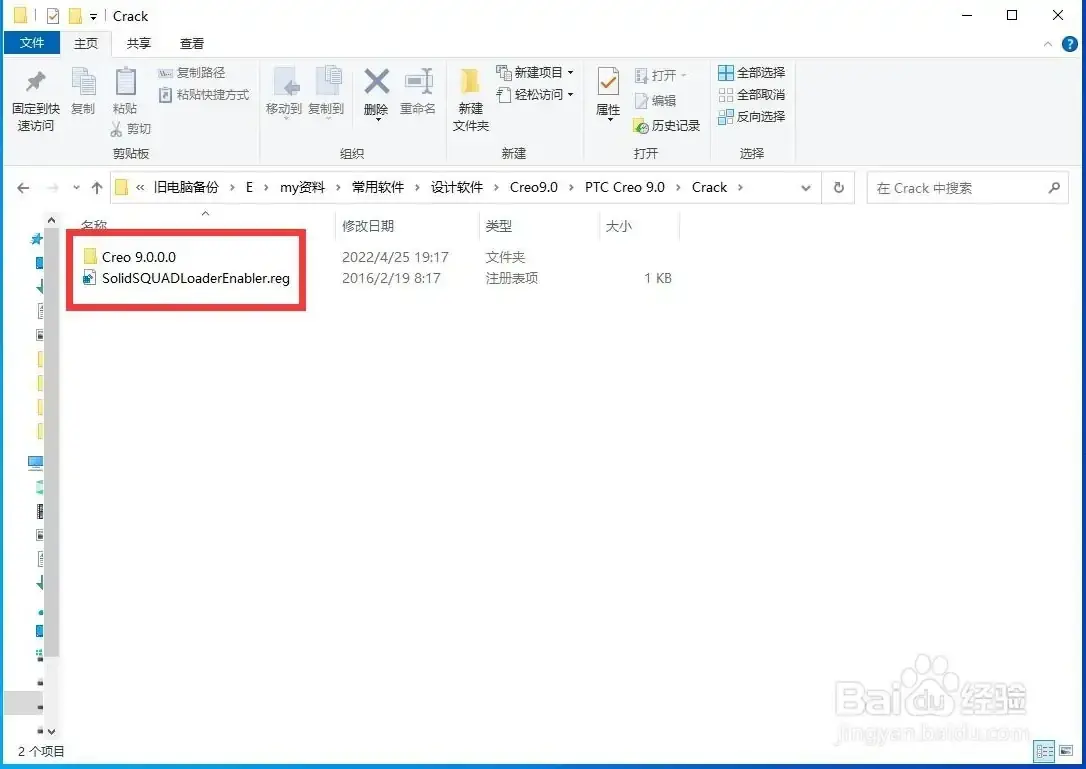Expand the Easy Access (轻松访问) dropdown

pos(571,94)
